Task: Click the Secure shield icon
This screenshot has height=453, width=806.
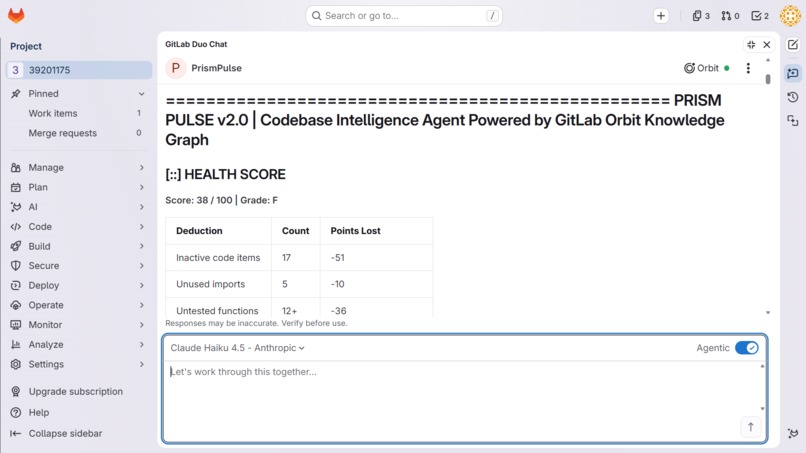Action: 16,266
